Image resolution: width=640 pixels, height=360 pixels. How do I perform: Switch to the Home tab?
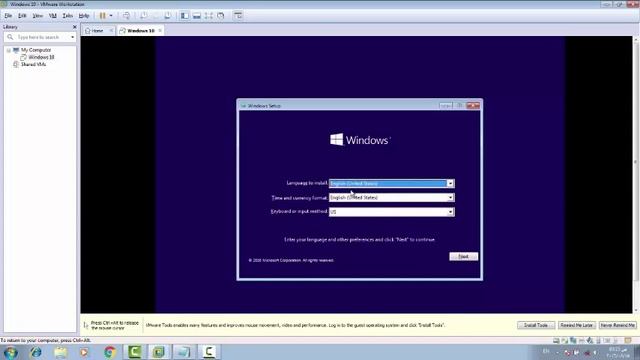97,31
